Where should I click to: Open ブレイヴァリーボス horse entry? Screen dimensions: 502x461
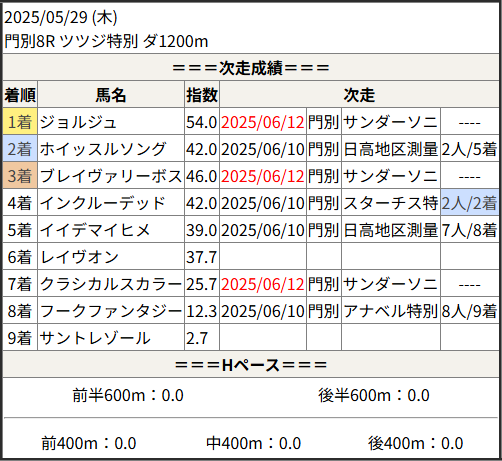click(x=111, y=176)
